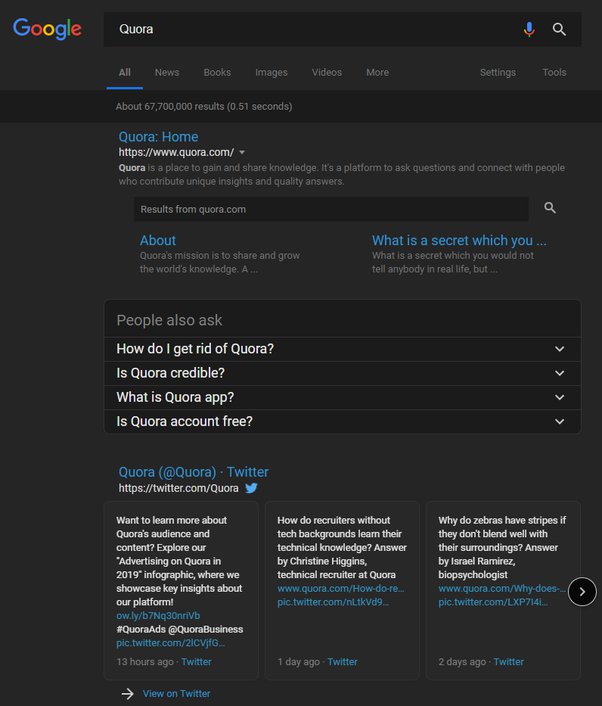The width and height of the screenshot is (602, 706).
Task: Open 'Quora (@Quora) · Twitter' result
Action: pos(194,472)
